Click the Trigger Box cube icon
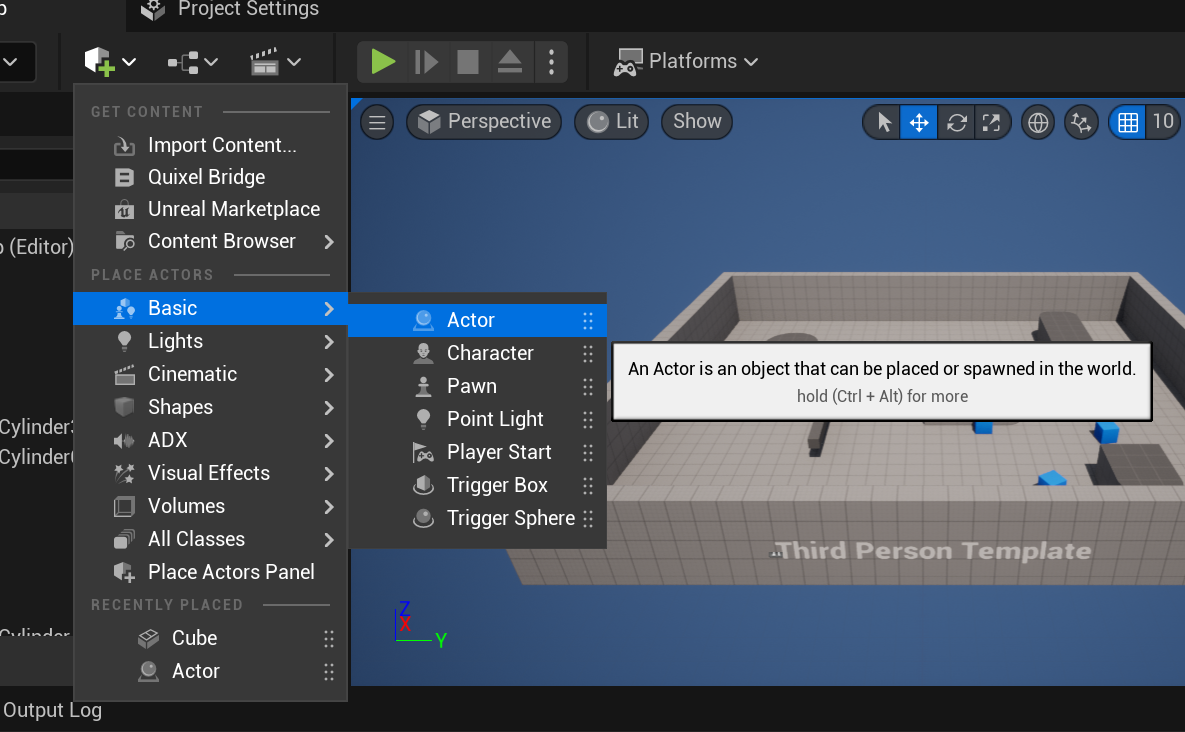 pos(423,486)
